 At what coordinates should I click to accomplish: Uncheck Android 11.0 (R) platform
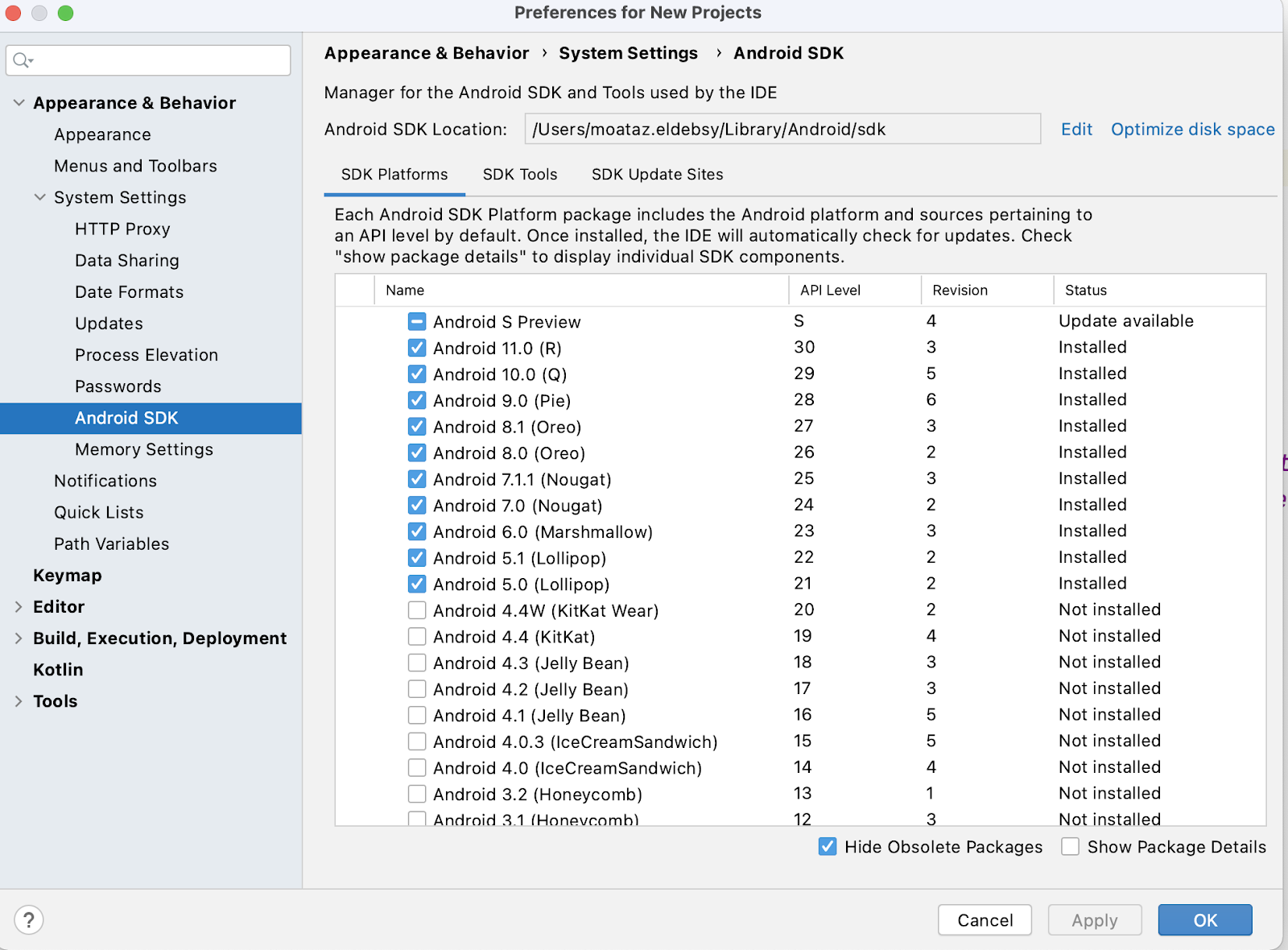click(x=417, y=348)
